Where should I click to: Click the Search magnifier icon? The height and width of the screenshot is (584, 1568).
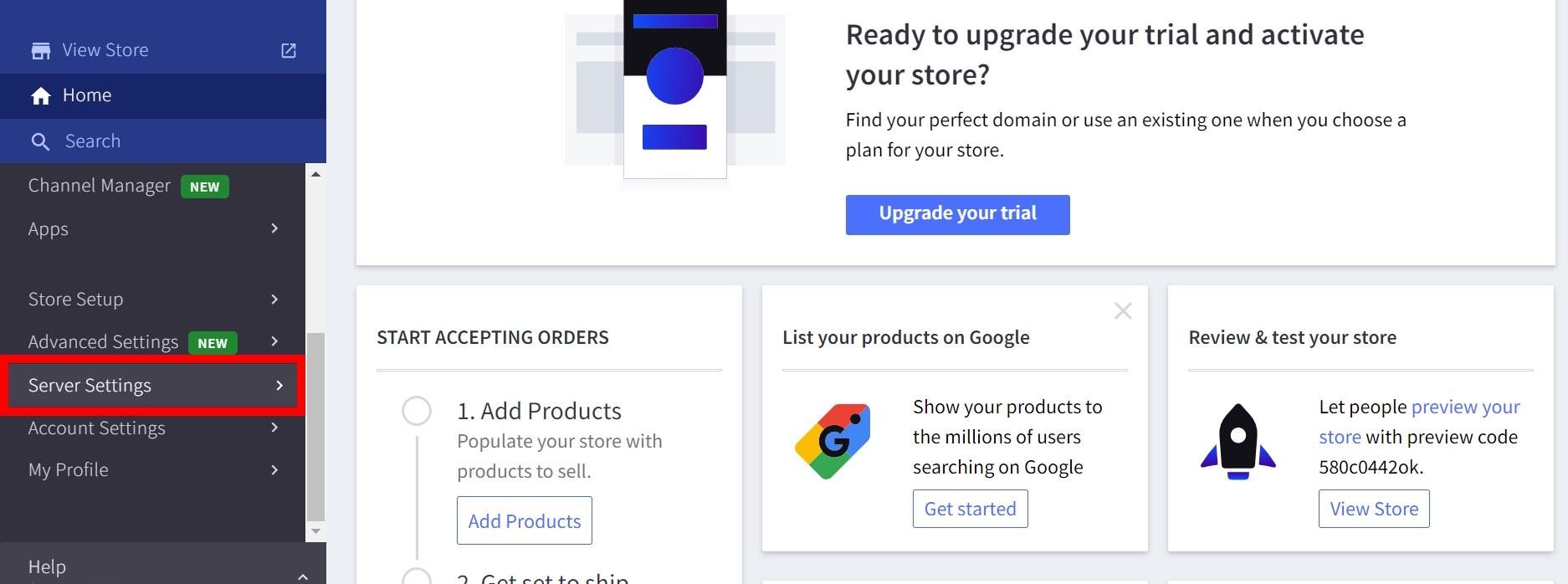[x=40, y=141]
